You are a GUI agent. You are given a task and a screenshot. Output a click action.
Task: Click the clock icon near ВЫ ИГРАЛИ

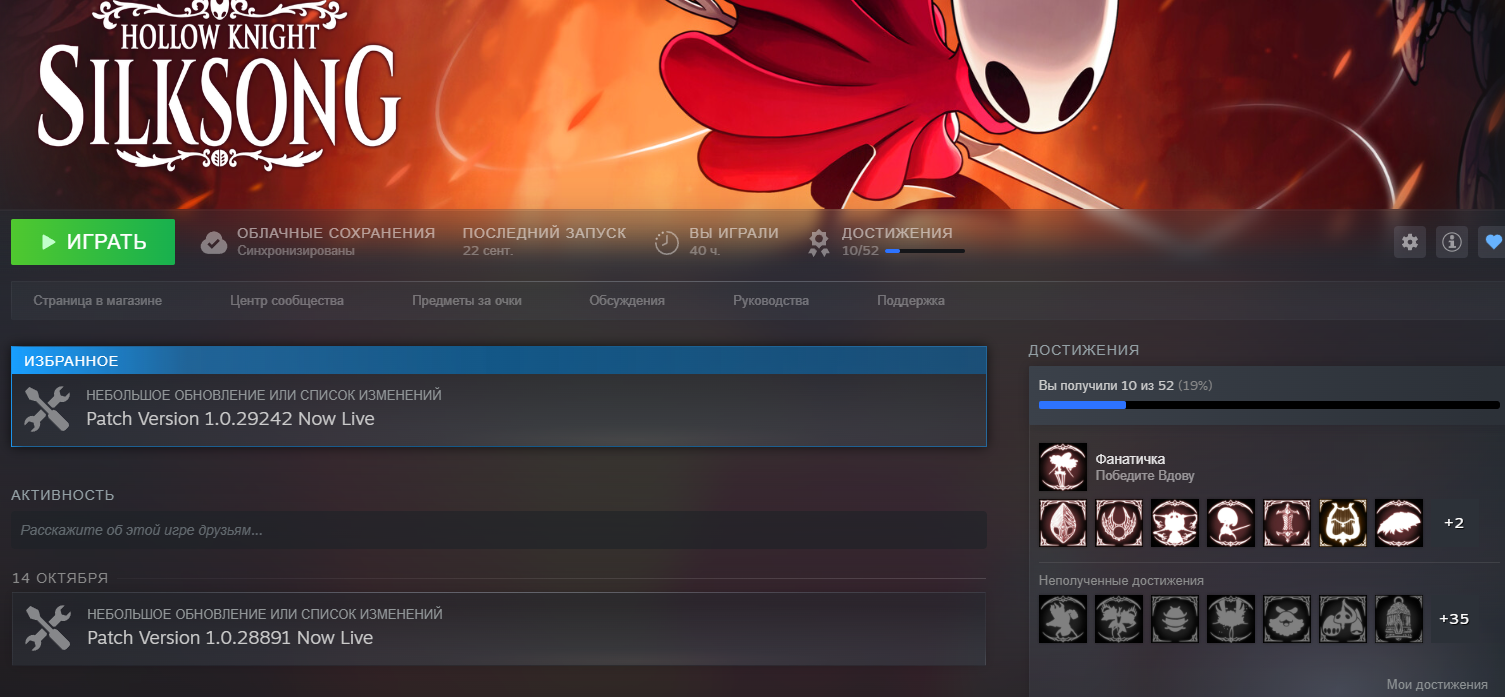click(667, 242)
